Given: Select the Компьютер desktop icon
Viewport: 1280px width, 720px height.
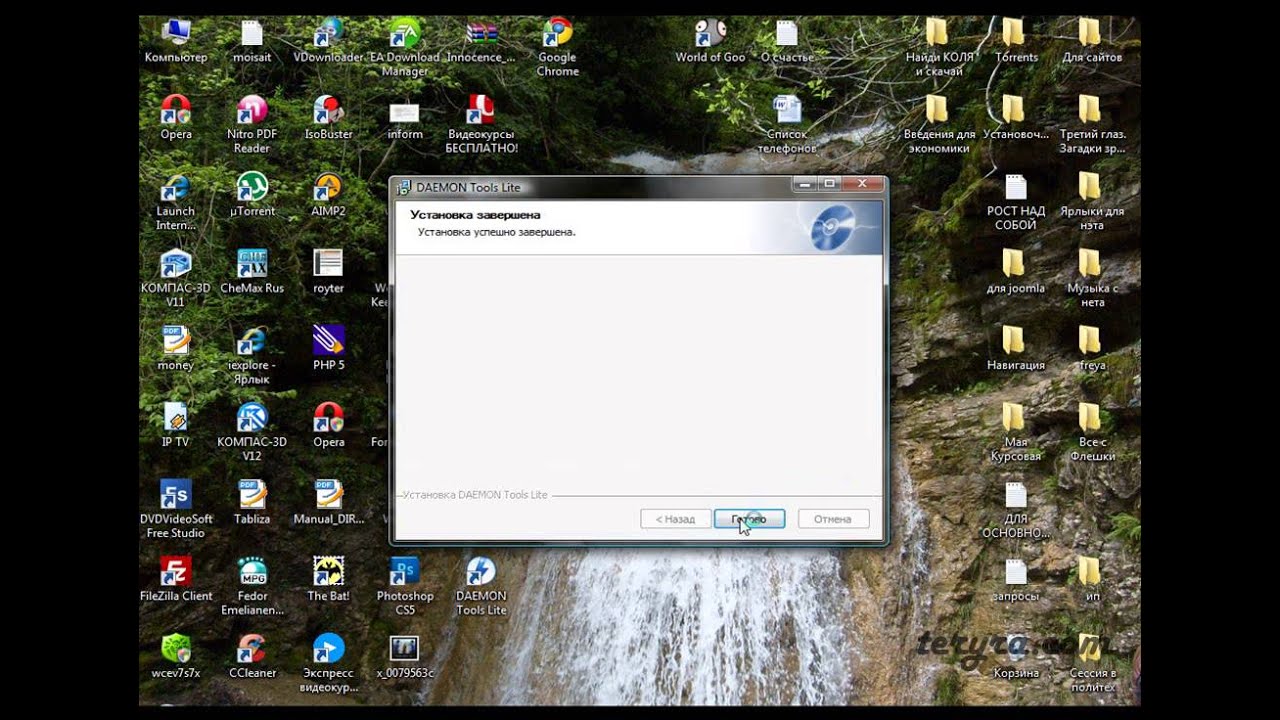Looking at the screenshot, I should pyautogui.click(x=176, y=40).
